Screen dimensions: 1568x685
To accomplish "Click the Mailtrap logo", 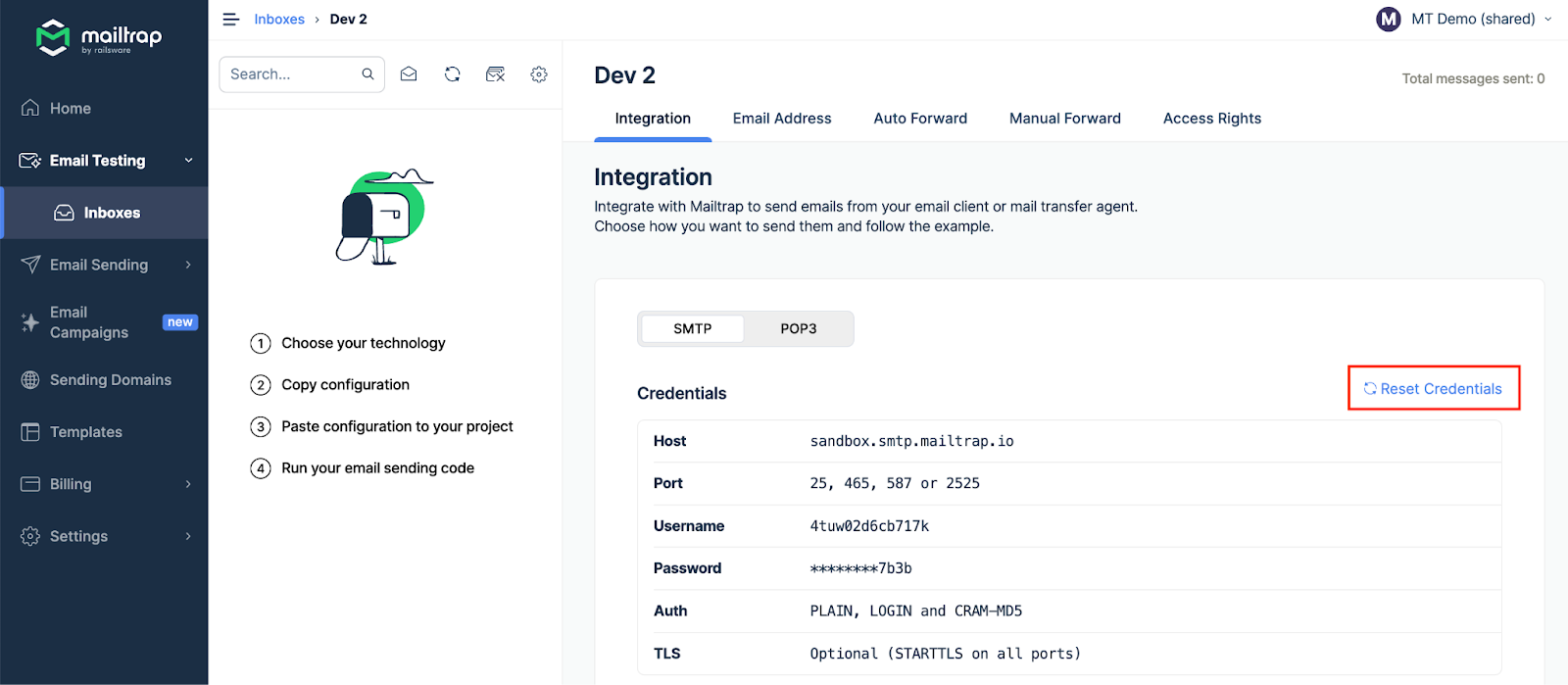I will click(99, 38).
